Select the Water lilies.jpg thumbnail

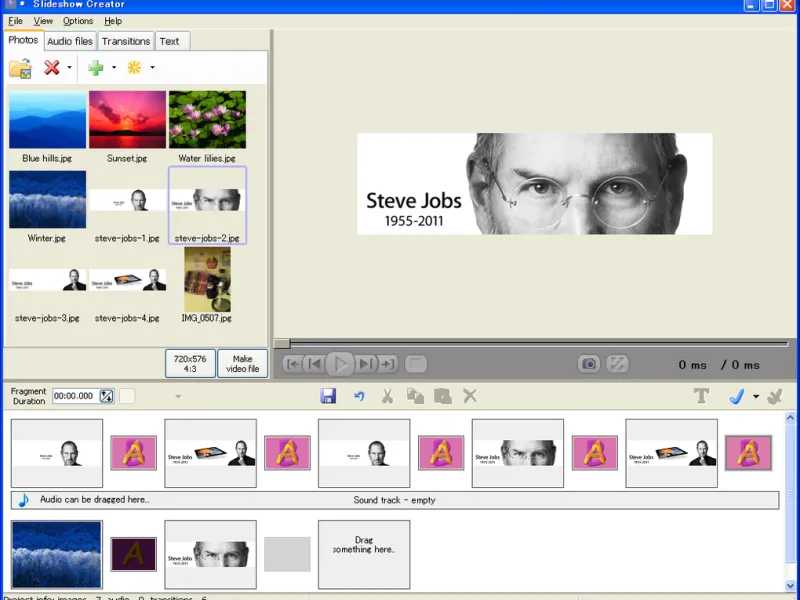(207, 120)
